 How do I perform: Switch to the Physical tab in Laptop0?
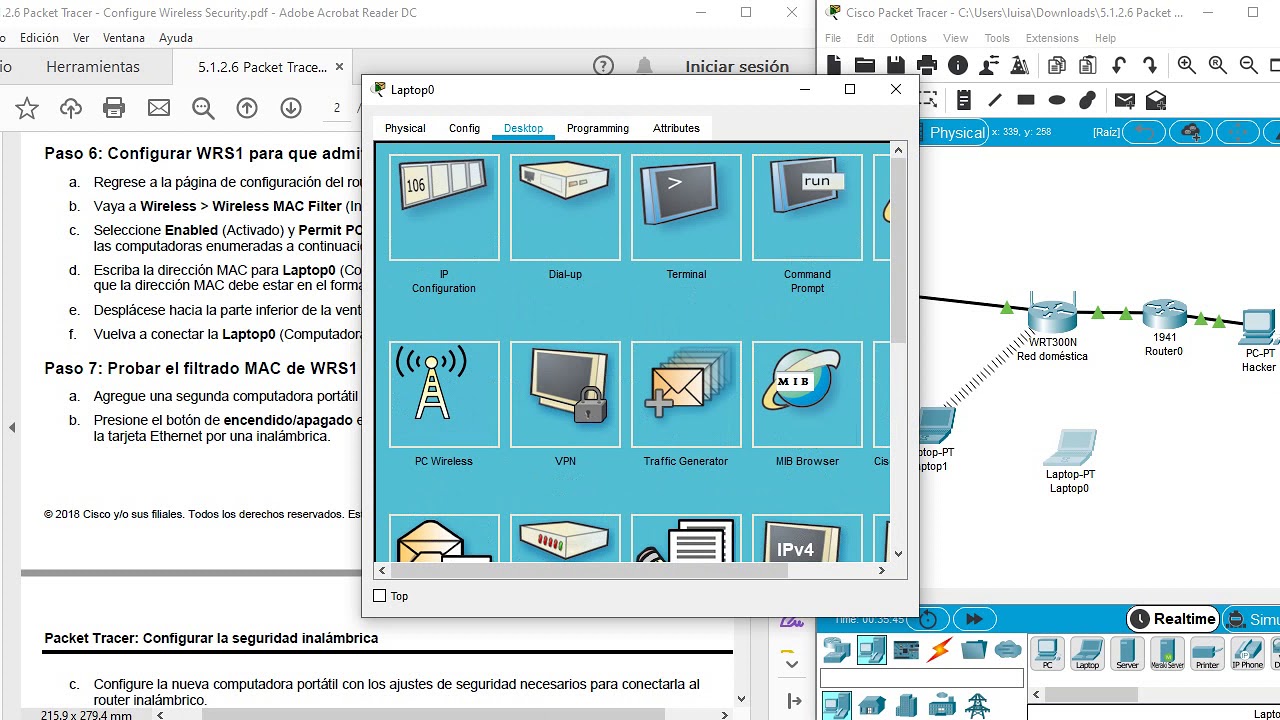(405, 128)
